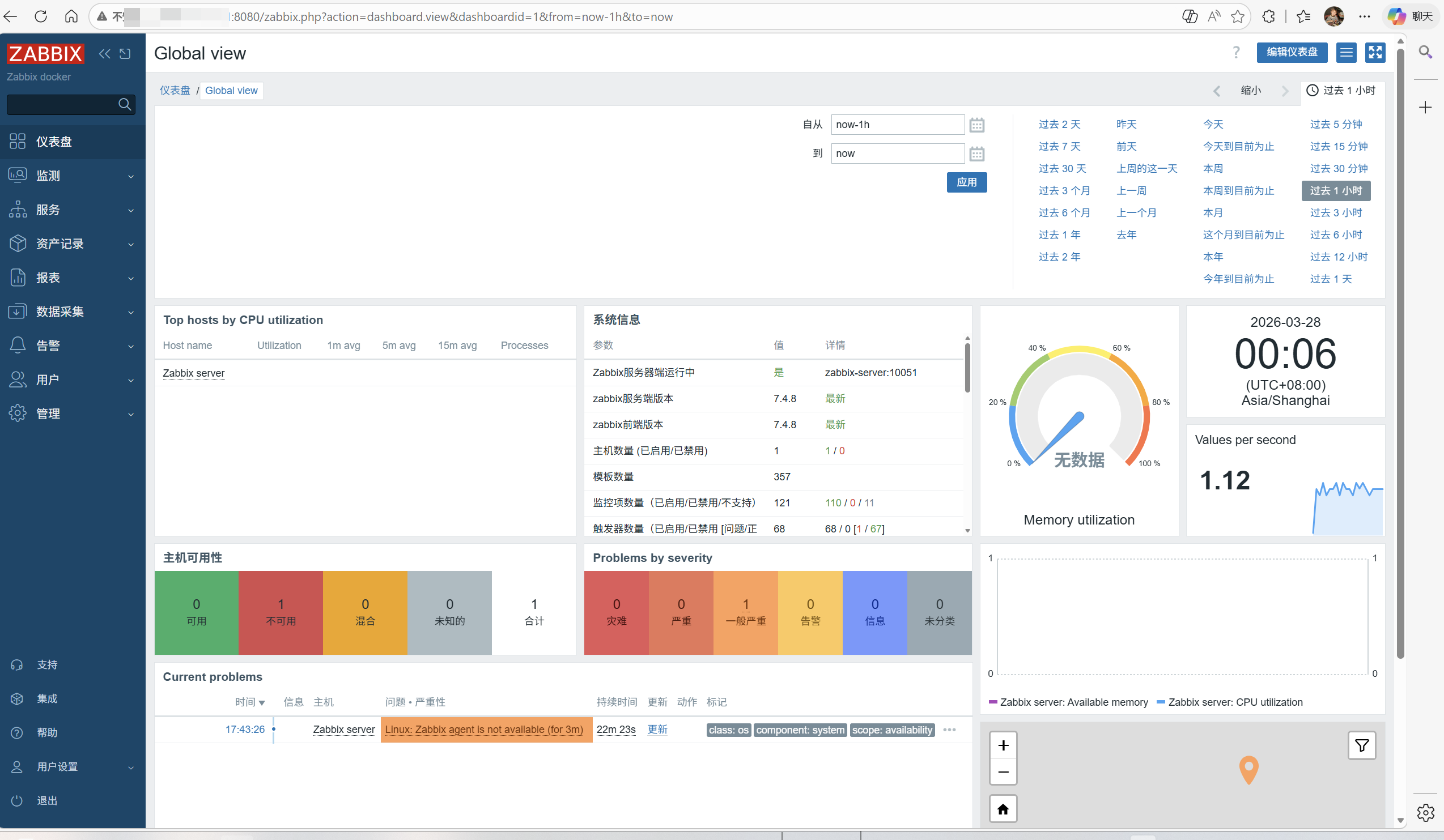Click the 编辑仪表盘 button
Viewport: 1444px width, 840px height.
tap(1292, 53)
